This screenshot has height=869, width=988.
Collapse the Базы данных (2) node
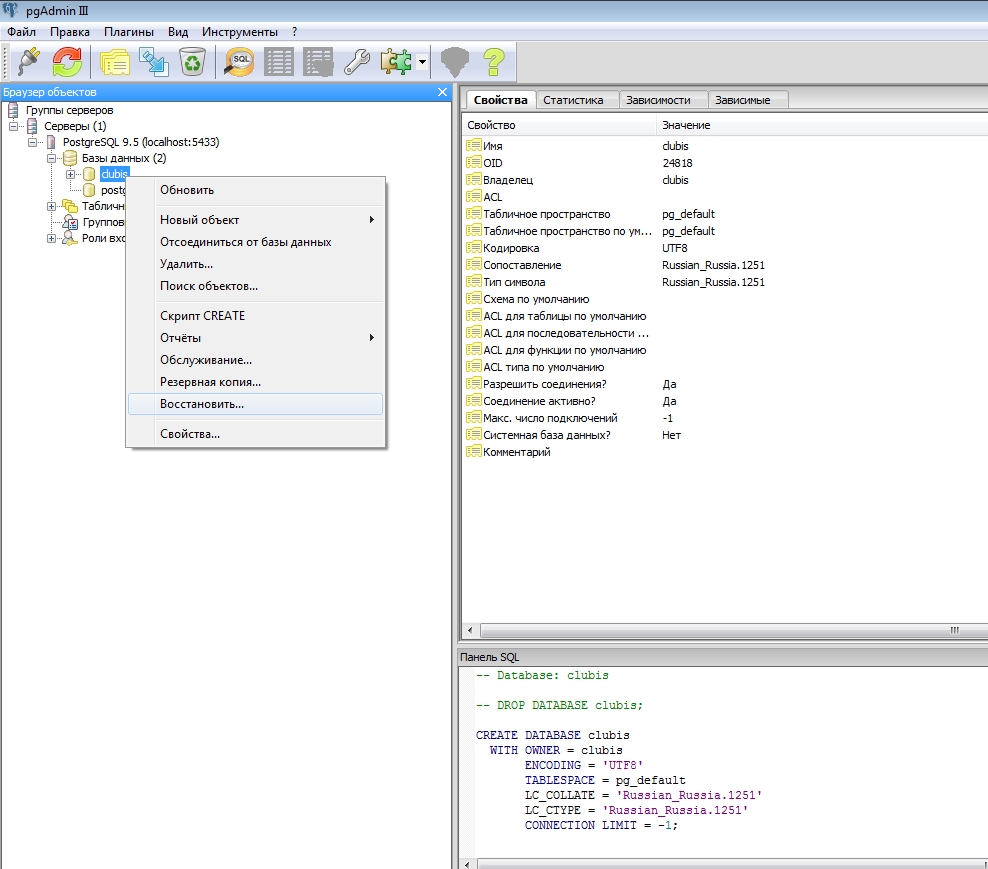point(52,158)
